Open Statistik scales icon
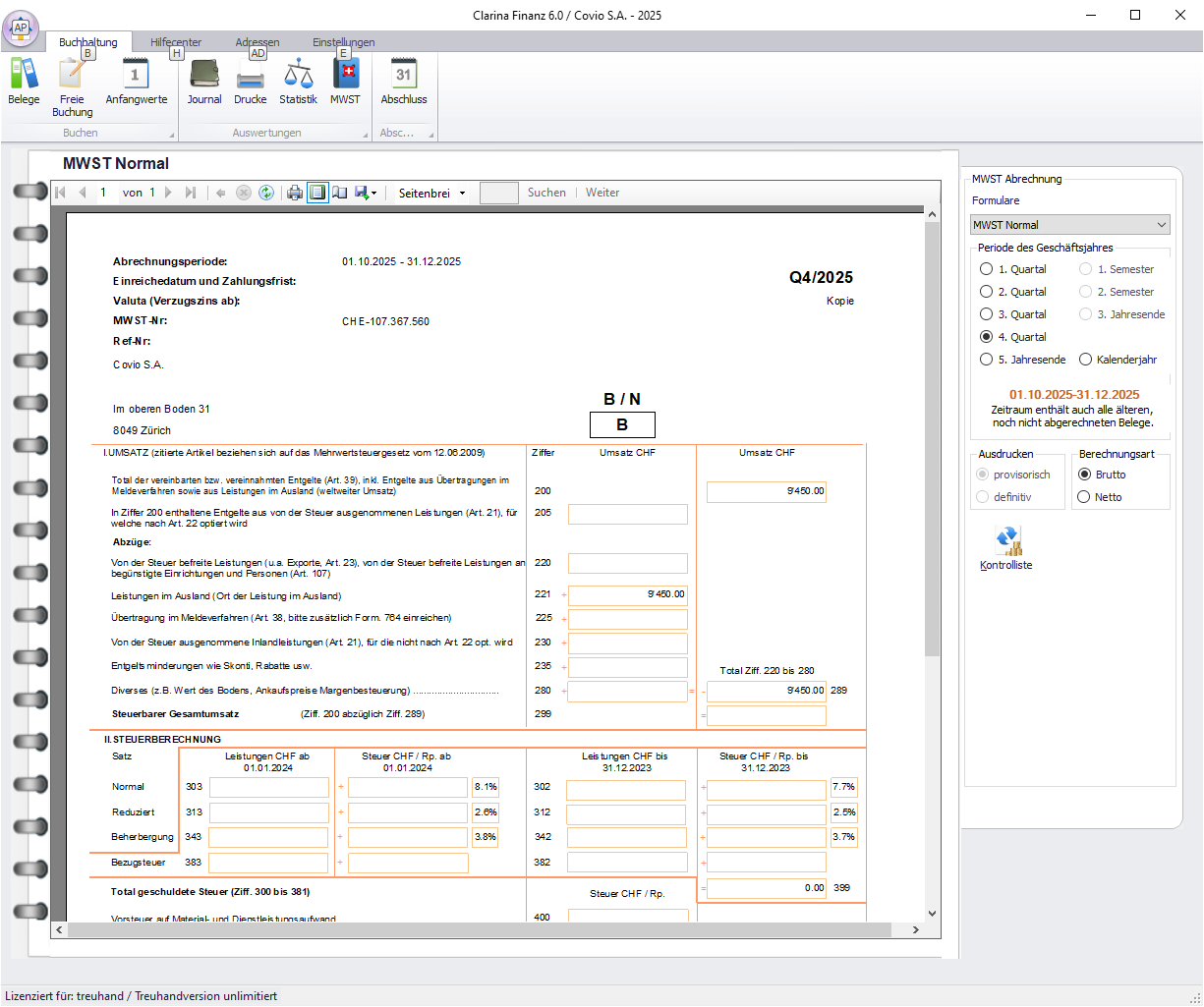 click(298, 82)
